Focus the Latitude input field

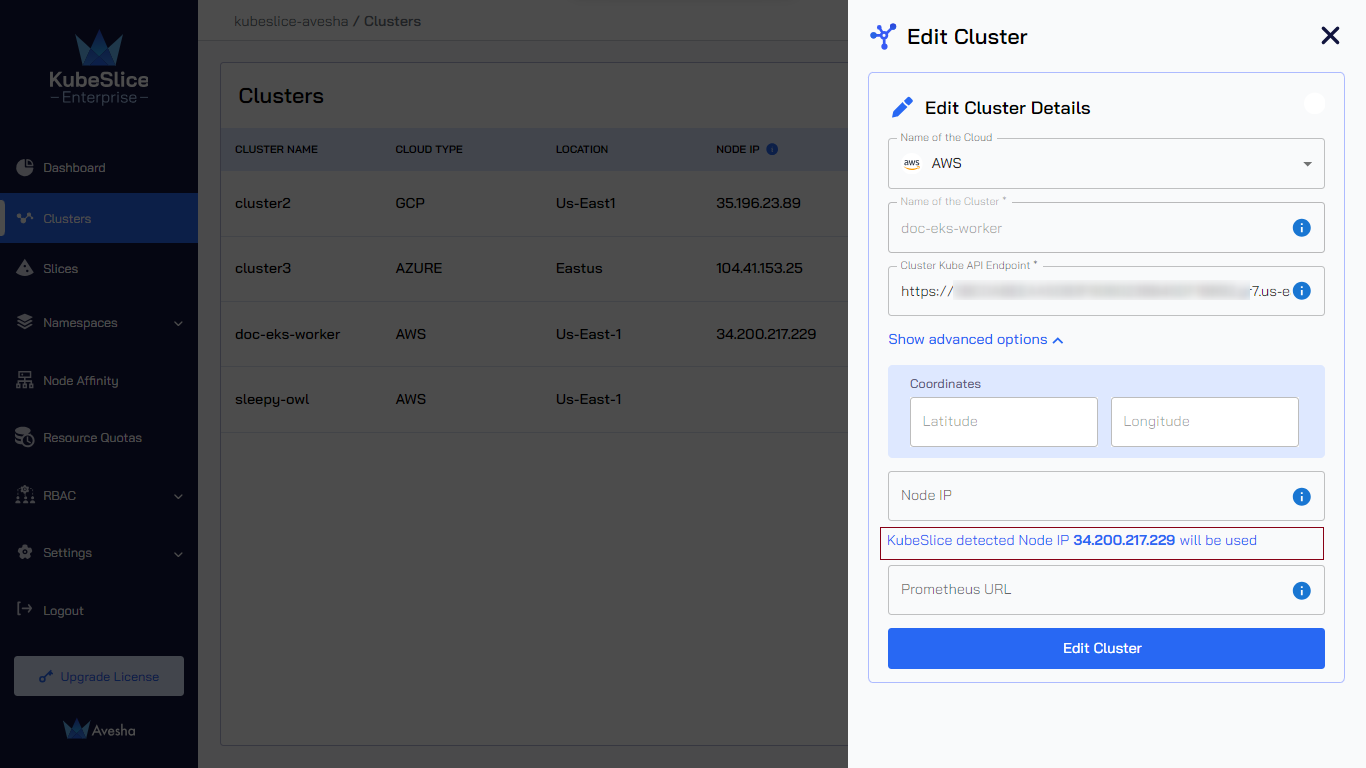pyautogui.click(x=1003, y=421)
